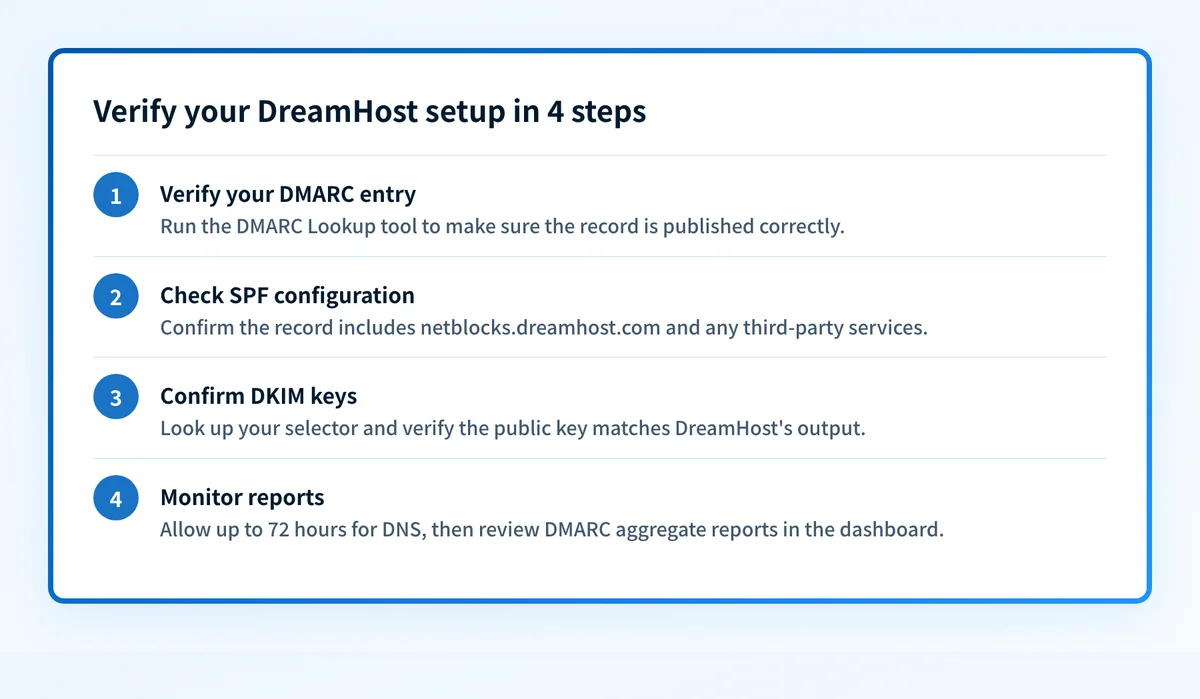Viewport: 1200px width, 699px height.
Task: Click text "Look up your selector and verify..."
Action: point(512,428)
